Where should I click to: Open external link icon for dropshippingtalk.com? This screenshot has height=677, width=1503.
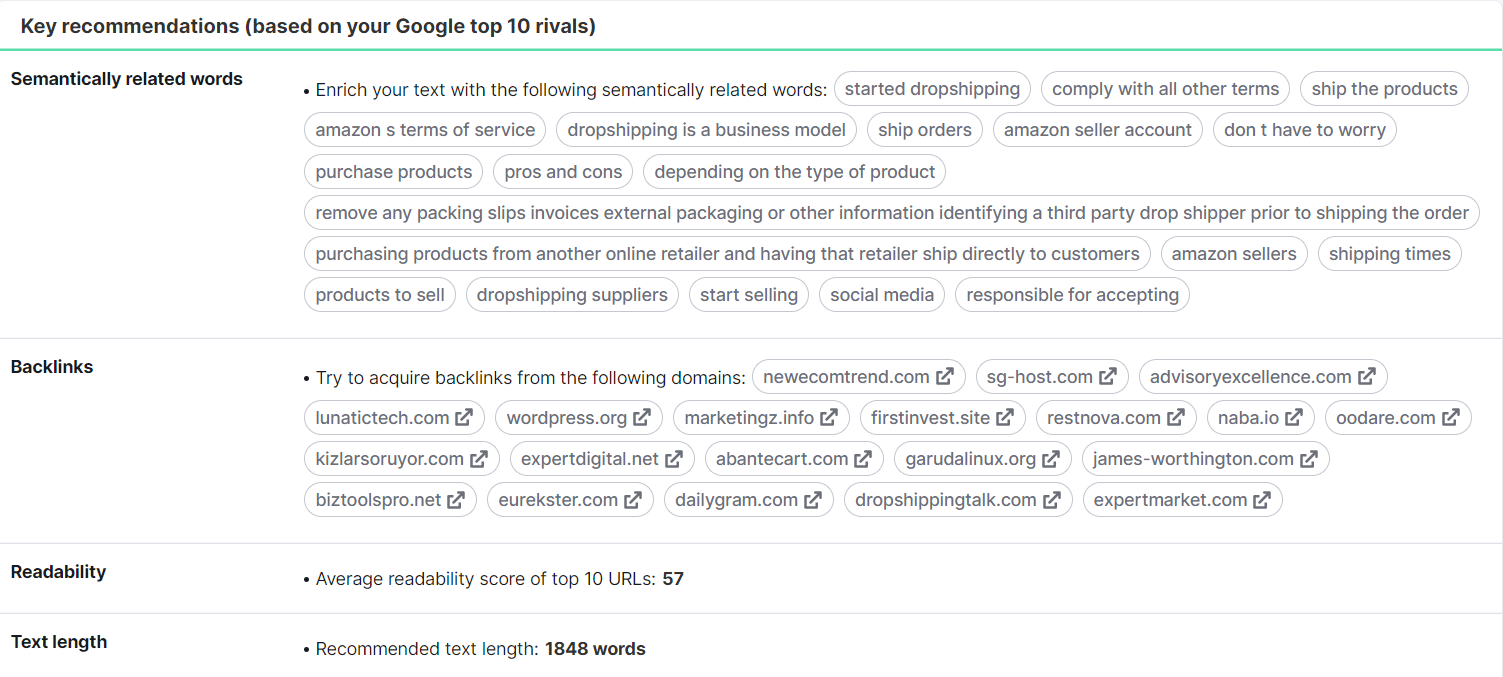1052,500
